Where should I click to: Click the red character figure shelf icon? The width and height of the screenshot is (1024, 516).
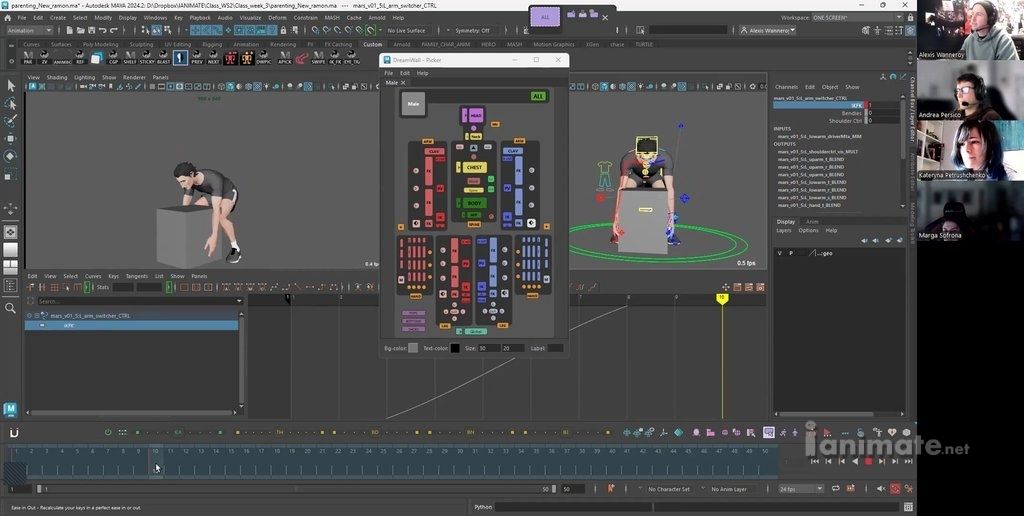click(231, 58)
